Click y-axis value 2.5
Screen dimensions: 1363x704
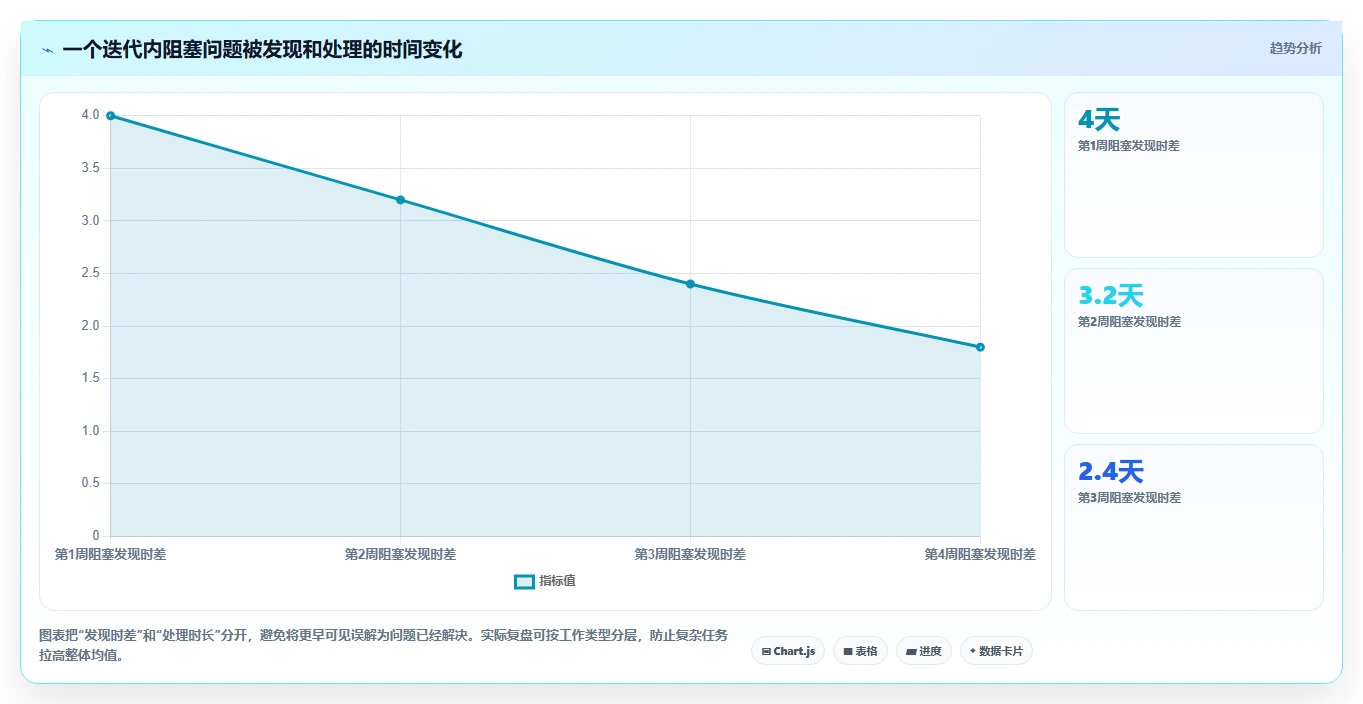point(91,273)
